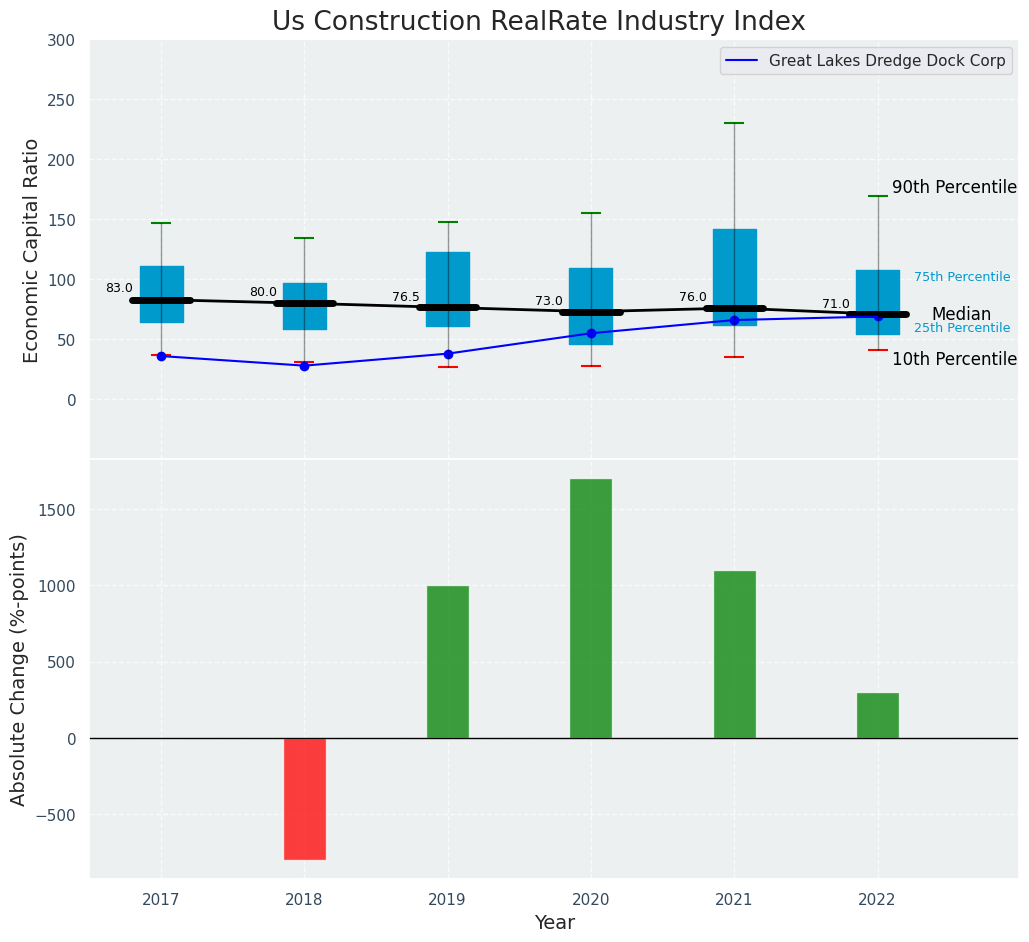Click the blue 2018 company data point
The width and height of the screenshot is (1029, 942).
304,366
